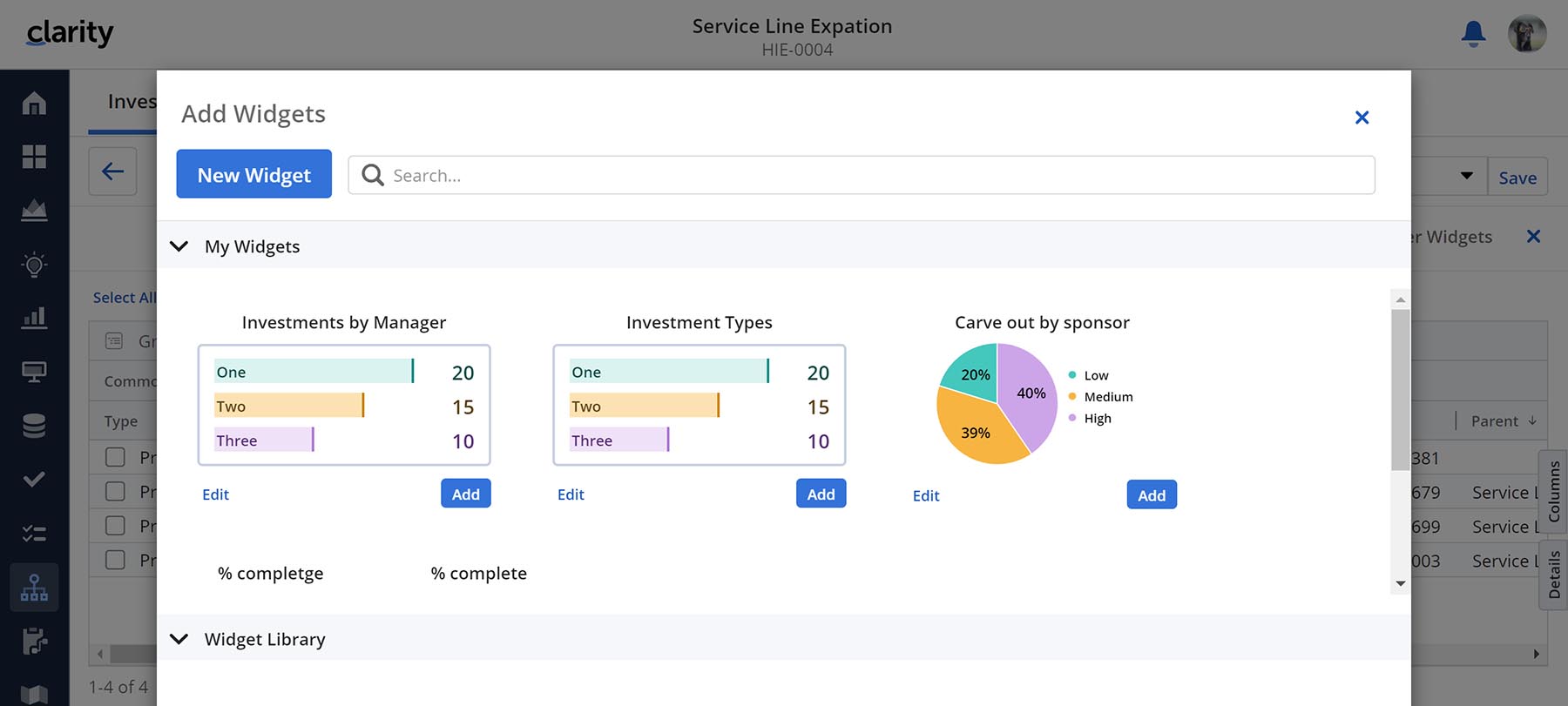Close the background Widgets panel
Viewport: 1568px width, 706px height.
(x=1534, y=236)
